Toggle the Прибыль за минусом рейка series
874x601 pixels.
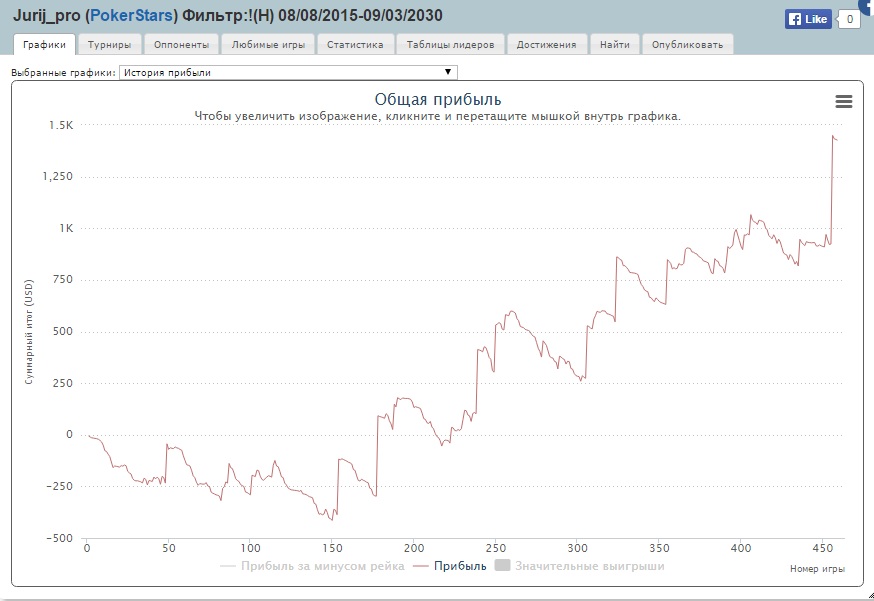pyautogui.click(x=312, y=566)
